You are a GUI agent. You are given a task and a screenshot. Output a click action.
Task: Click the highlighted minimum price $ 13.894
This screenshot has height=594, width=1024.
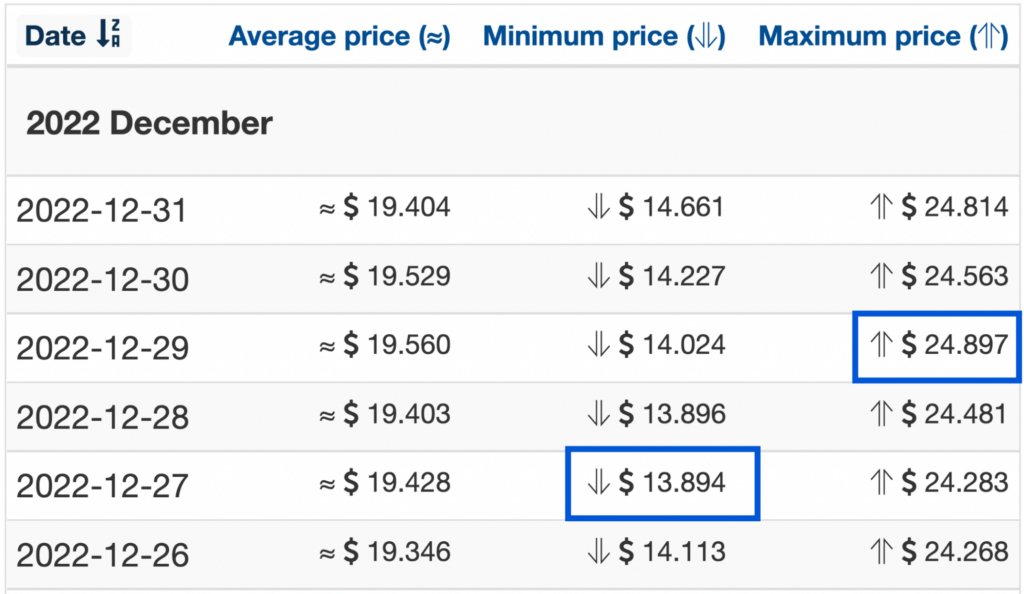tap(662, 483)
